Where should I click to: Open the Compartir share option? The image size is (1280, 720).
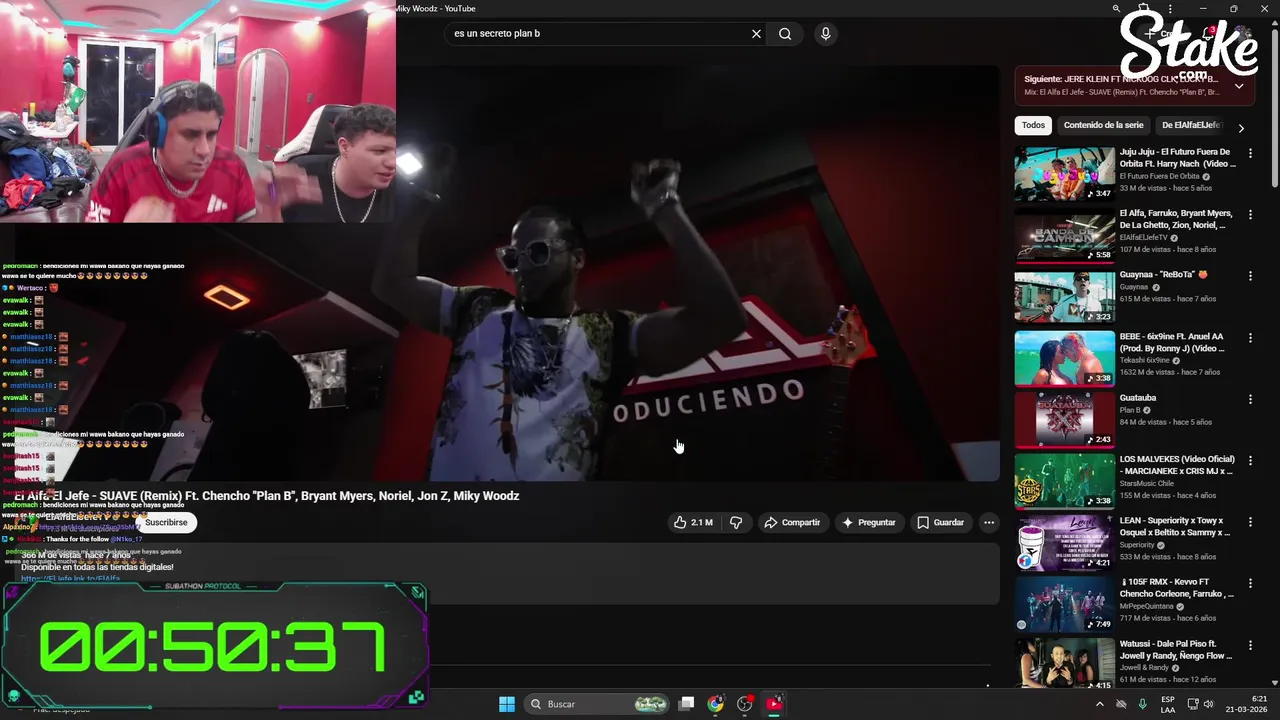[x=792, y=522]
